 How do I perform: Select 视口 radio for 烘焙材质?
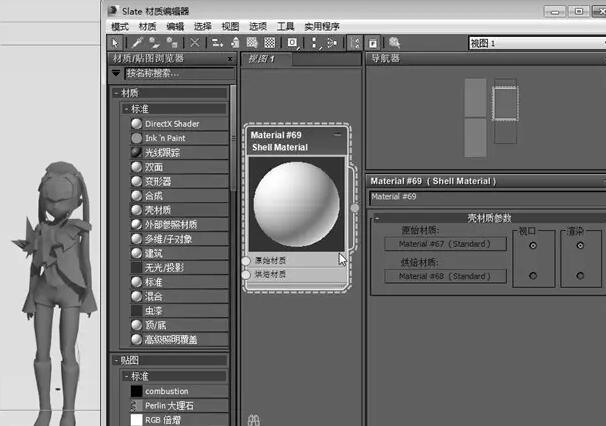pos(533,276)
